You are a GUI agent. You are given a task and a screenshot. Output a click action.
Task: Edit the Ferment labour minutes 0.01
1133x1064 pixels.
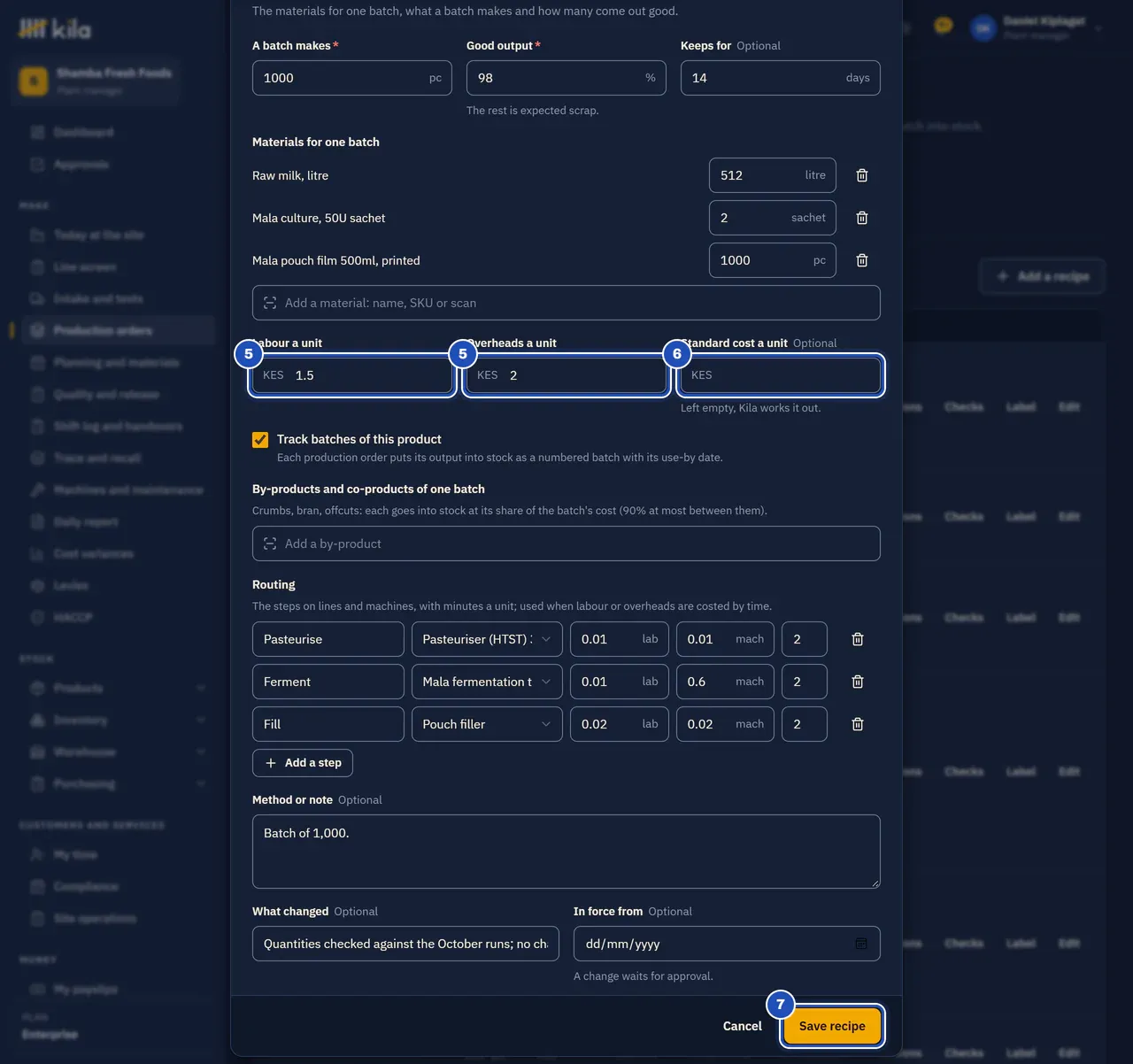tap(620, 682)
